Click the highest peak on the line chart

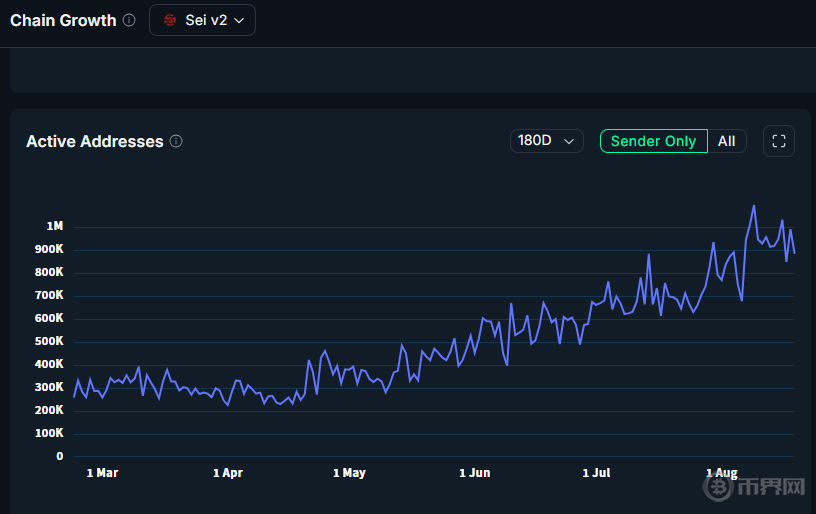click(x=754, y=207)
